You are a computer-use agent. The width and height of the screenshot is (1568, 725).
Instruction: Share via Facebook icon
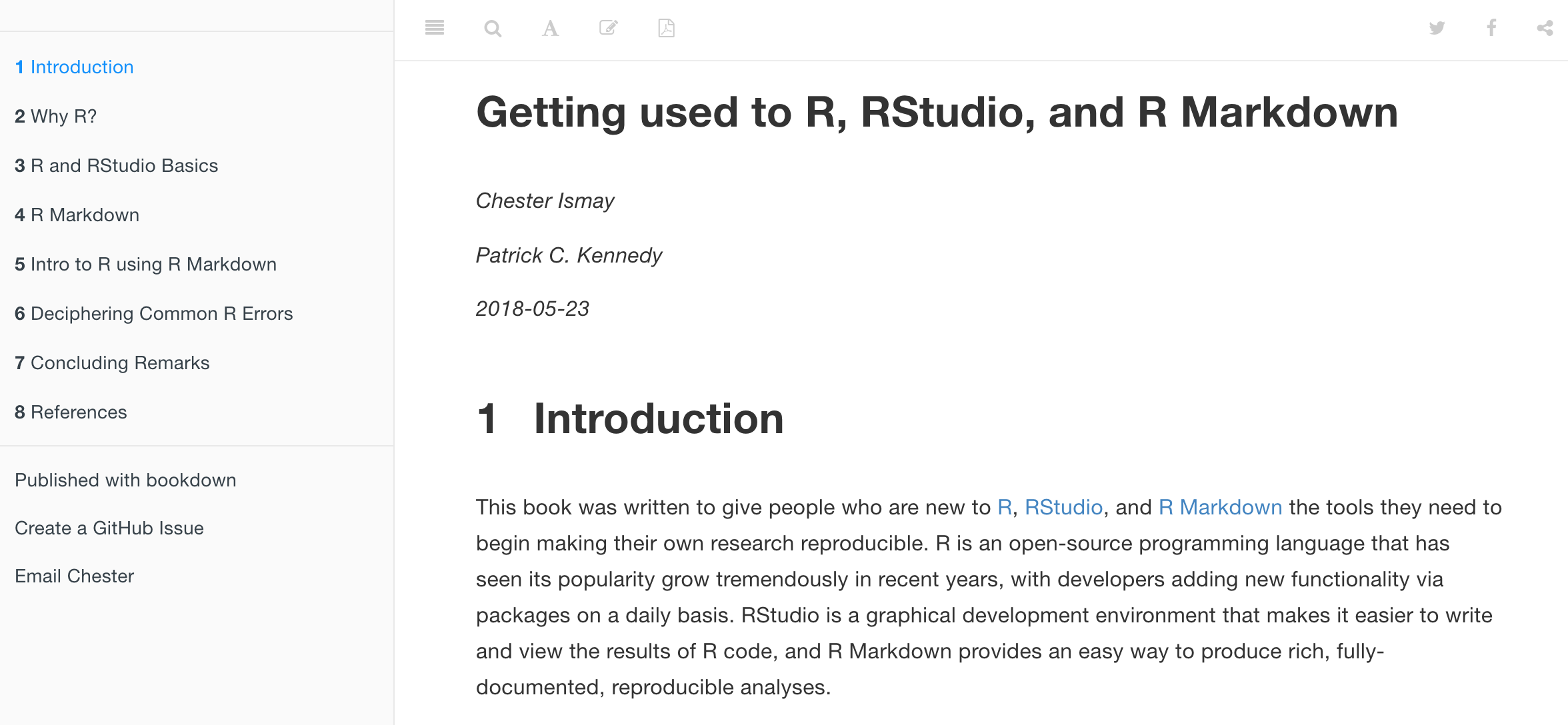pyautogui.click(x=1491, y=28)
